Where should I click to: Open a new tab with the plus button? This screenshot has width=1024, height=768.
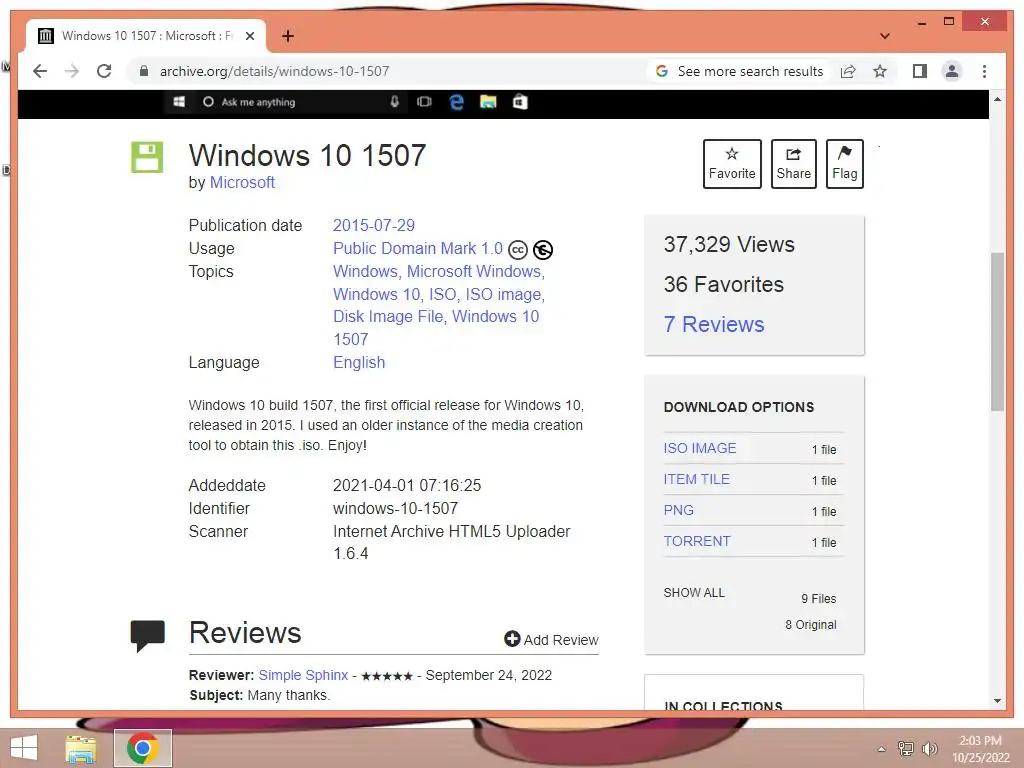(x=287, y=36)
